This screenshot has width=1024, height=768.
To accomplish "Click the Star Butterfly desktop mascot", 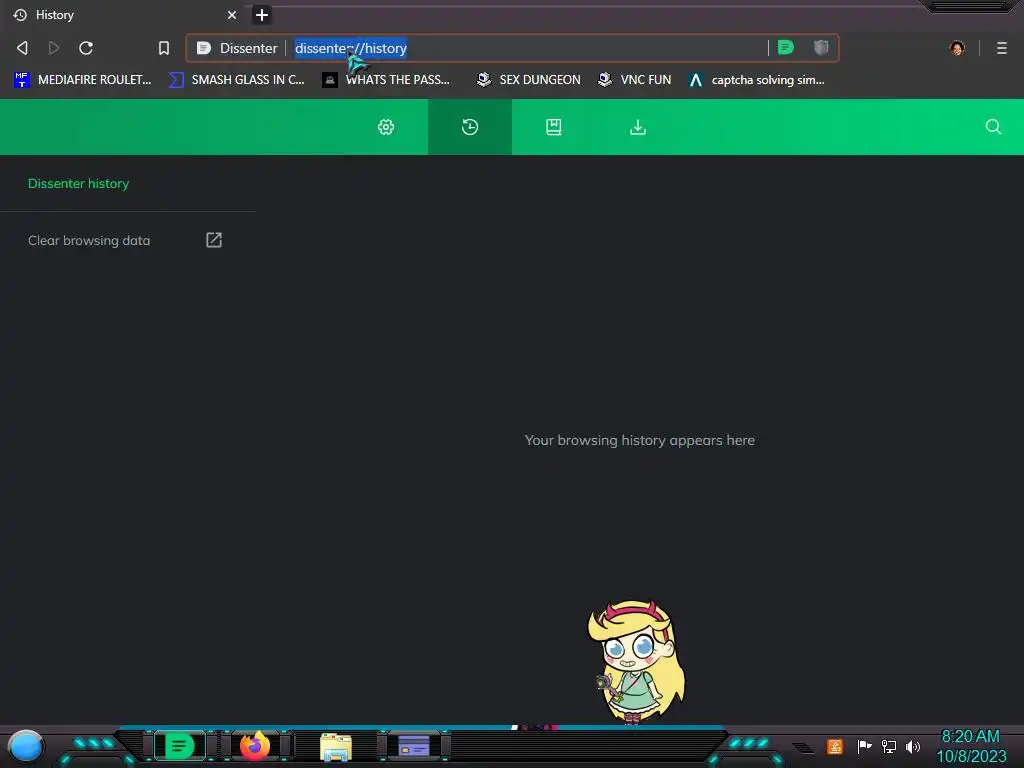I will click(x=635, y=662).
